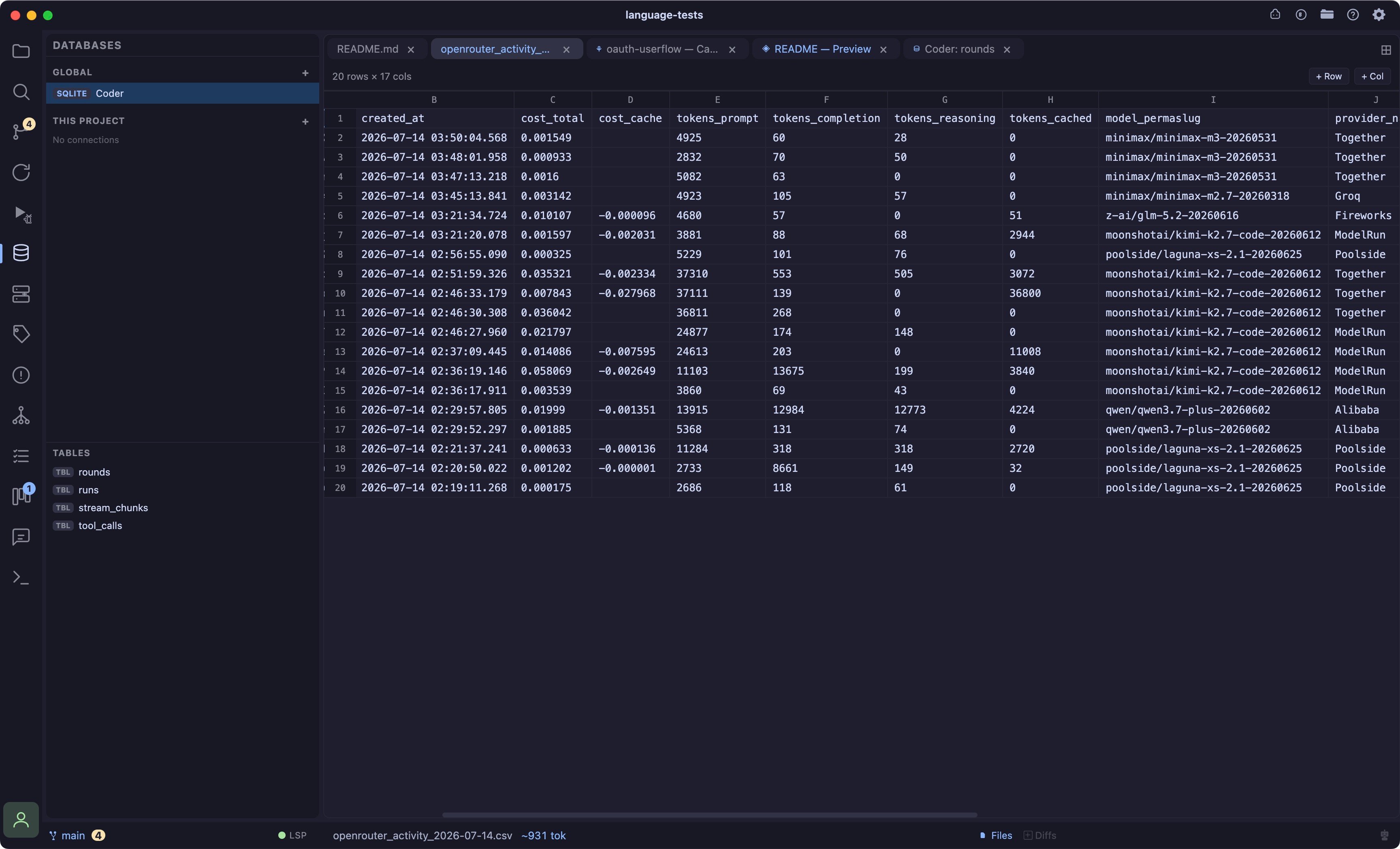This screenshot has height=849, width=1400.
Task: Click the + Row button
Action: pyautogui.click(x=1328, y=76)
